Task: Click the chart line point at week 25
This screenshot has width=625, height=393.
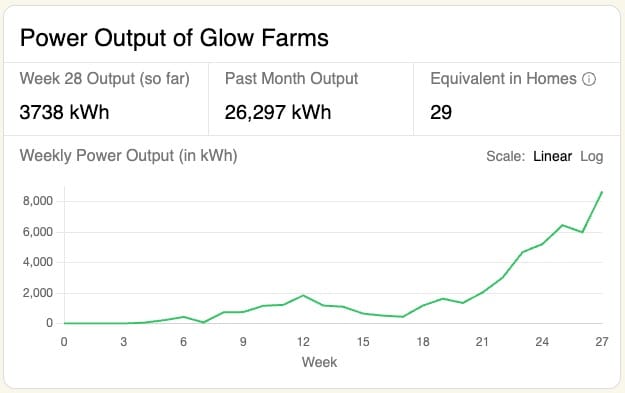Action: pyautogui.click(x=562, y=225)
